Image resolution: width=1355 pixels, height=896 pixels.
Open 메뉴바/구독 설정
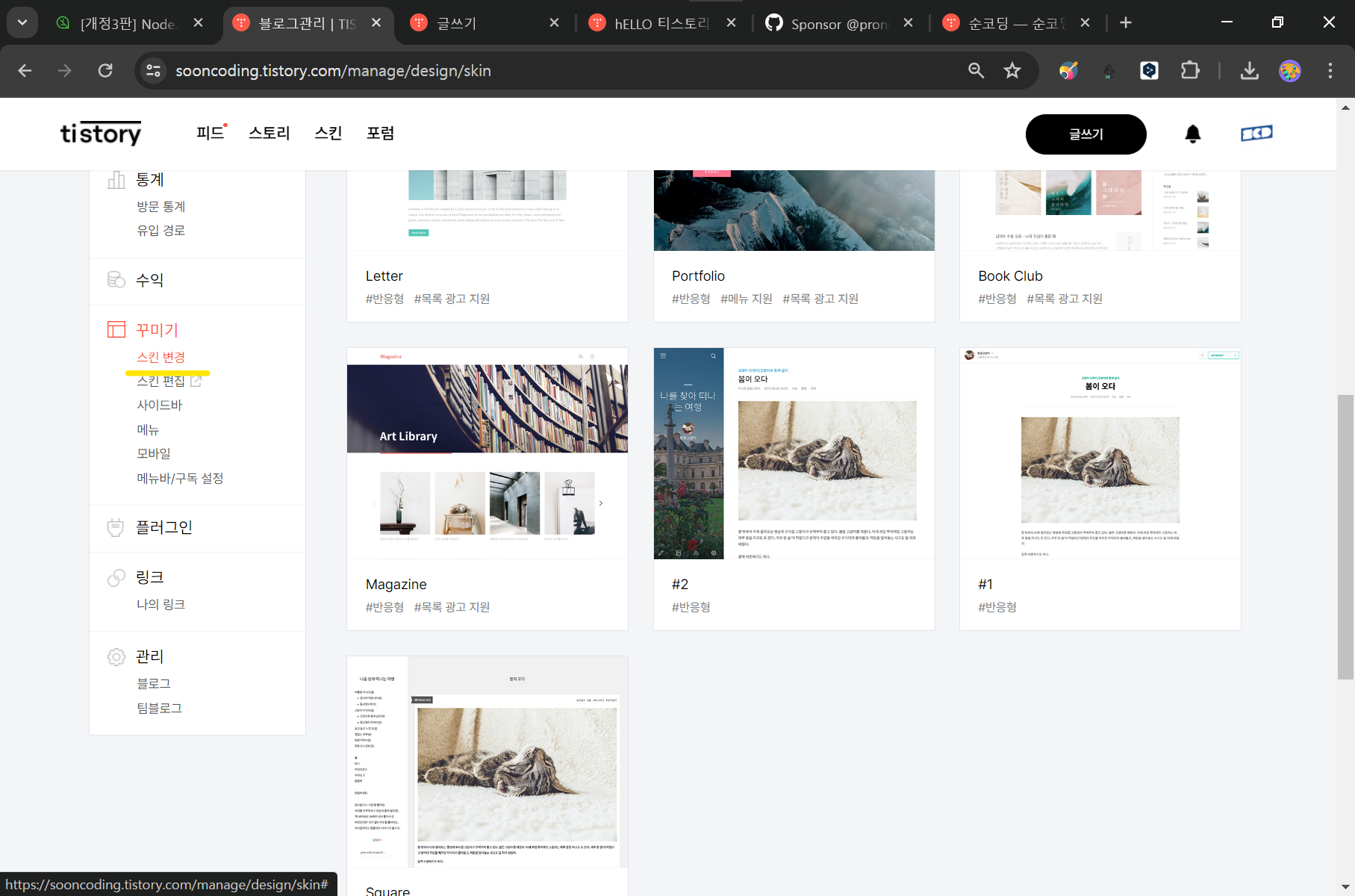click(x=180, y=478)
